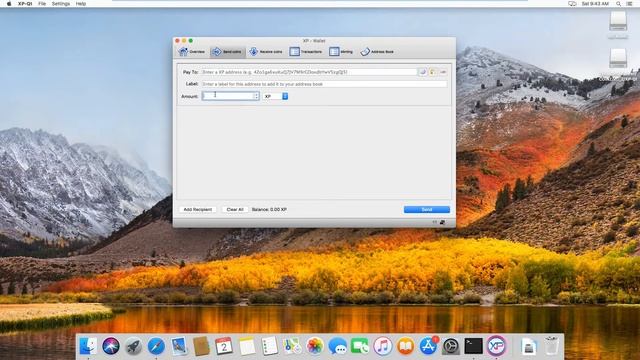Viewport: 640px width, 360px height.
Task: Select the top drive icon on the desktop
Action: coord(618,22)
